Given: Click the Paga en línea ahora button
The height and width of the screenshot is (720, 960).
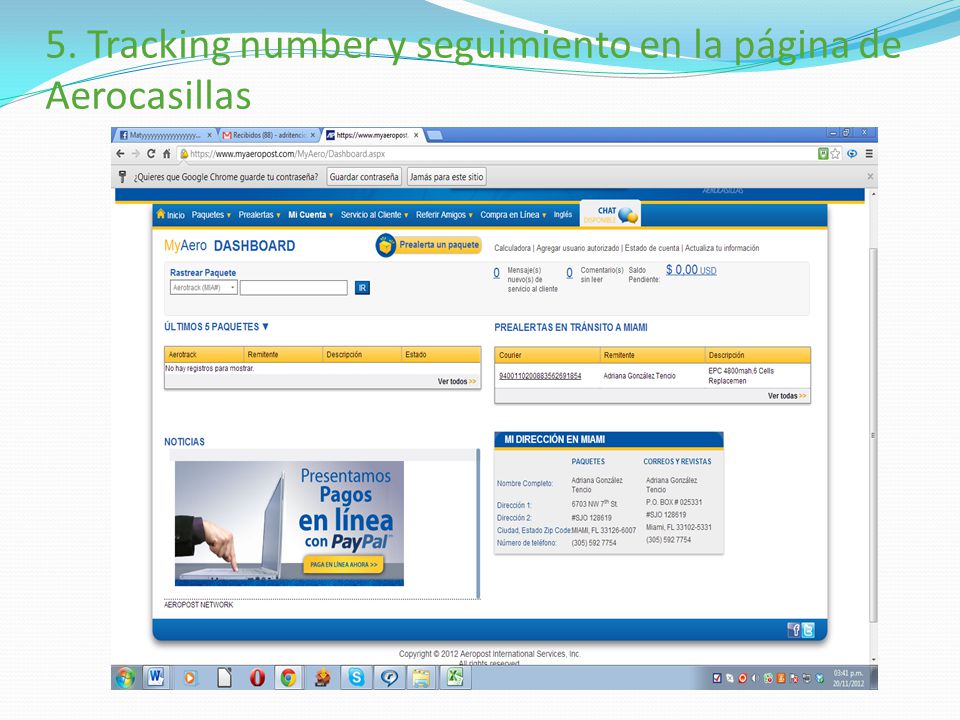Looking at the screenshot, I should tap(343, 564).
